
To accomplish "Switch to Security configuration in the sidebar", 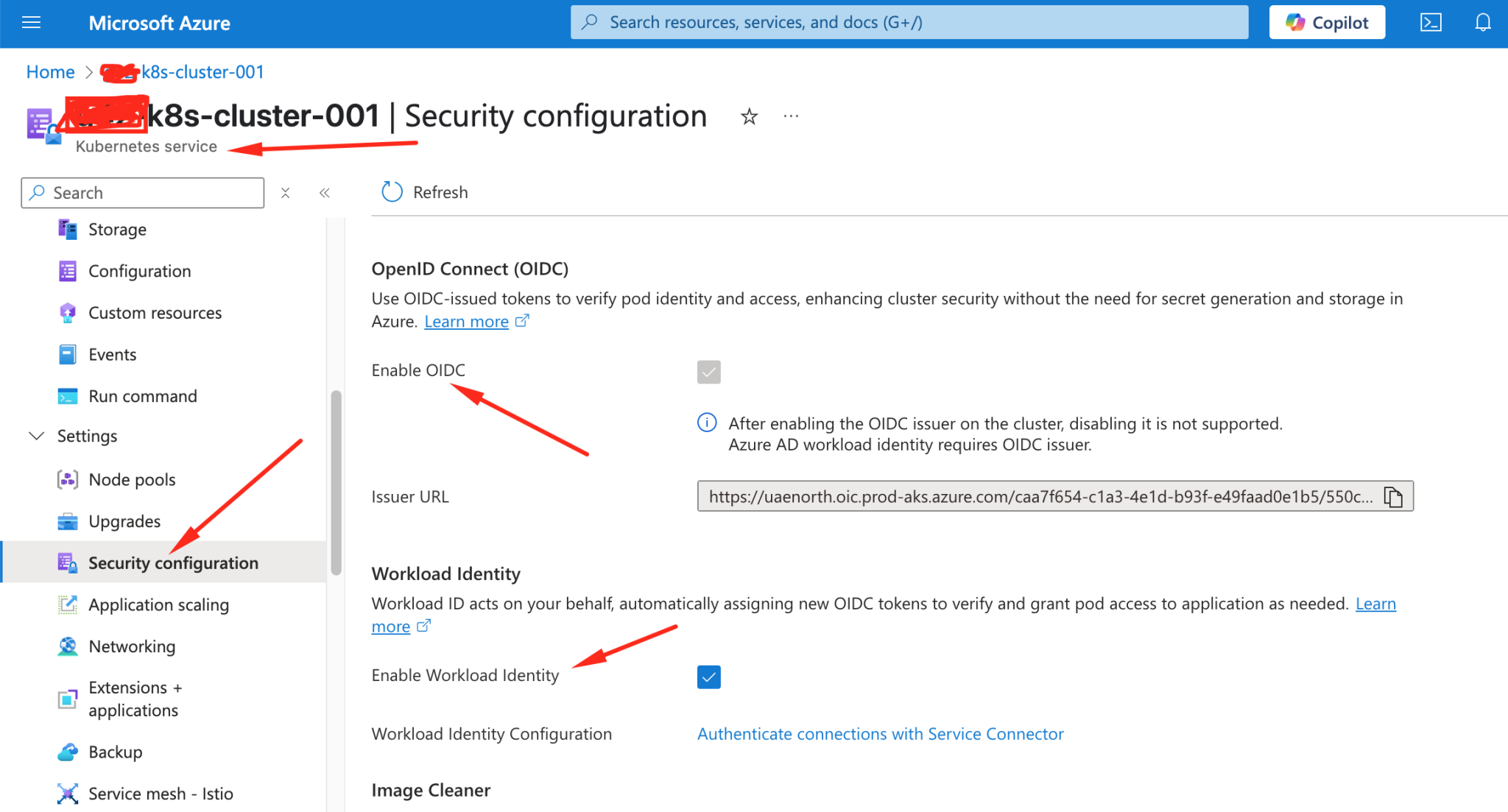I will 173,562.
